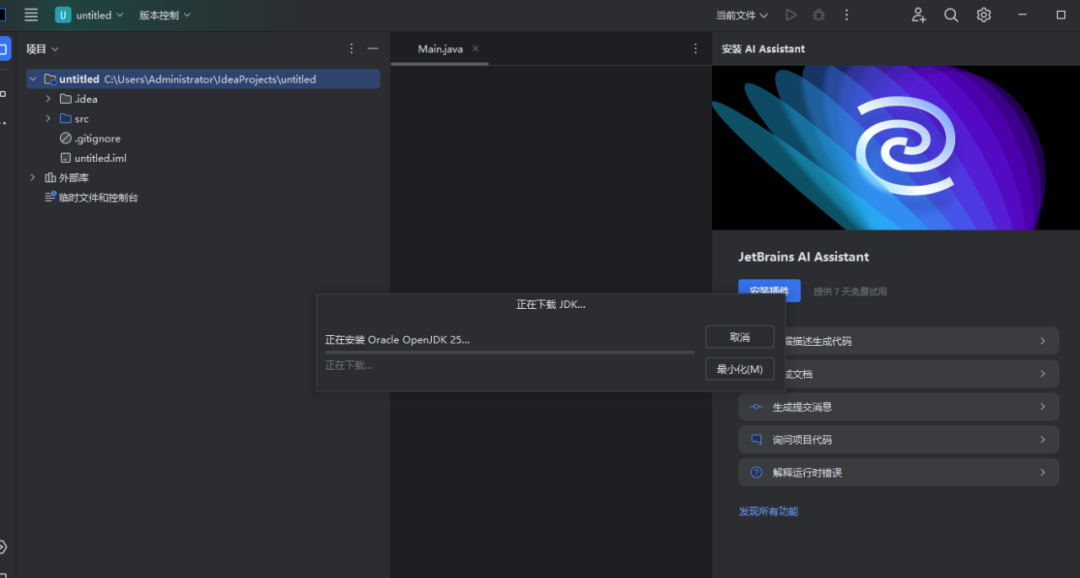This screenshot has width=1080, height=578.
Task: Close the Main.java tab
Action: tap(476, 49)
